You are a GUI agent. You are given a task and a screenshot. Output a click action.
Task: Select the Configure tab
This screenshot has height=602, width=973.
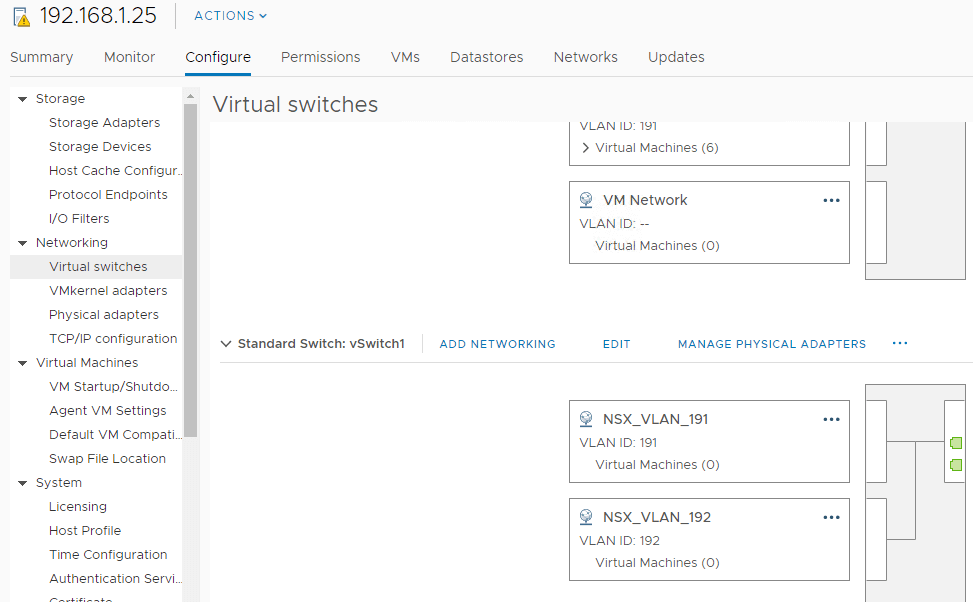[218, 57]
